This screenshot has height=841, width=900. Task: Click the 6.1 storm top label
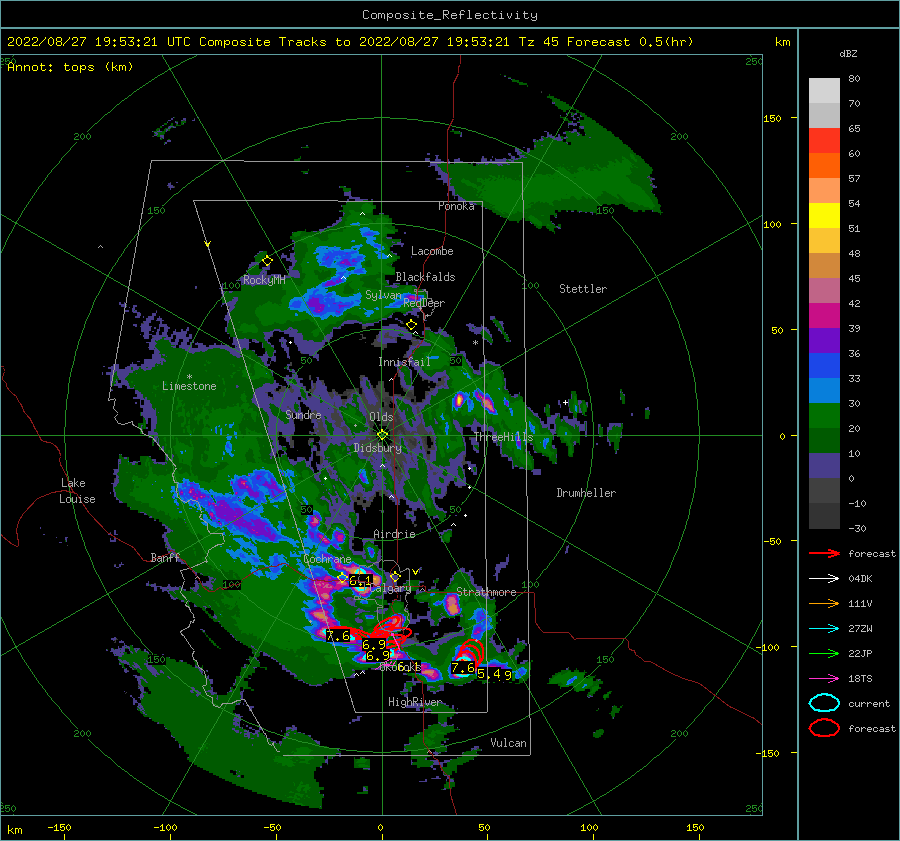point(360,580)
